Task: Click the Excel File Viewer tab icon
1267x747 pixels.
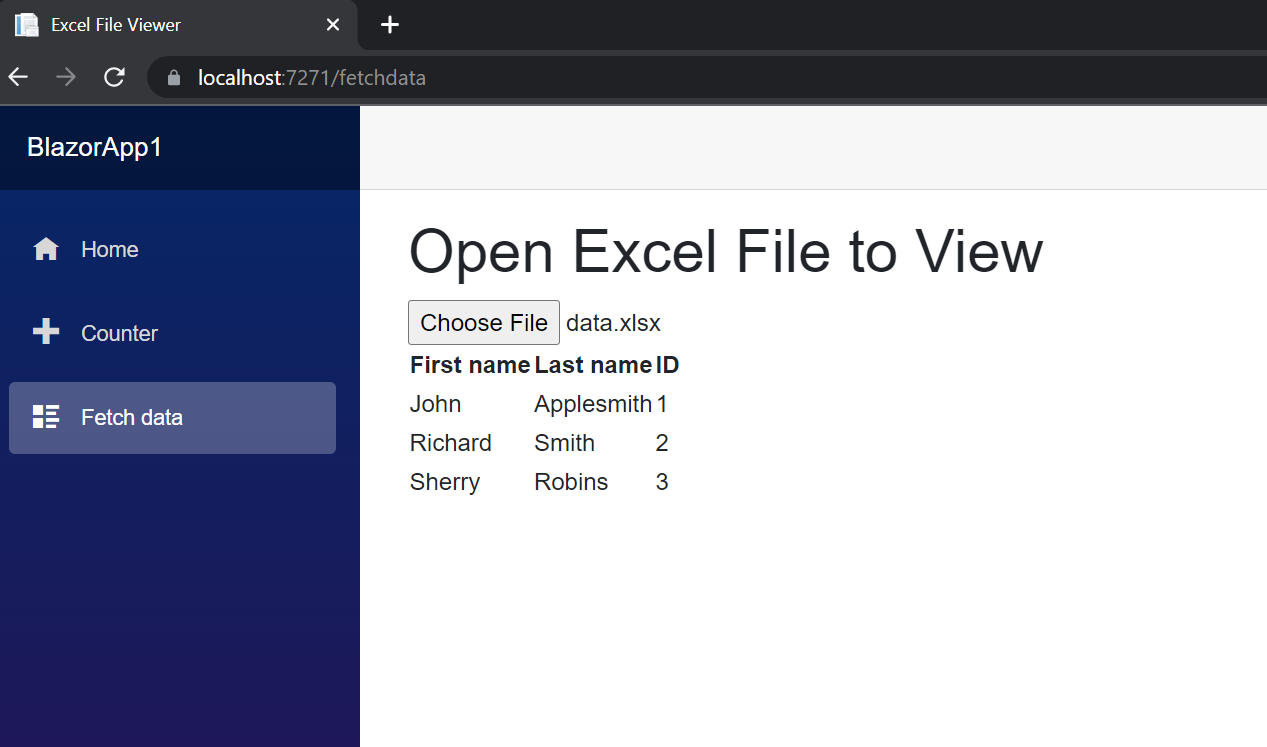Action: [x=27, y=24]
